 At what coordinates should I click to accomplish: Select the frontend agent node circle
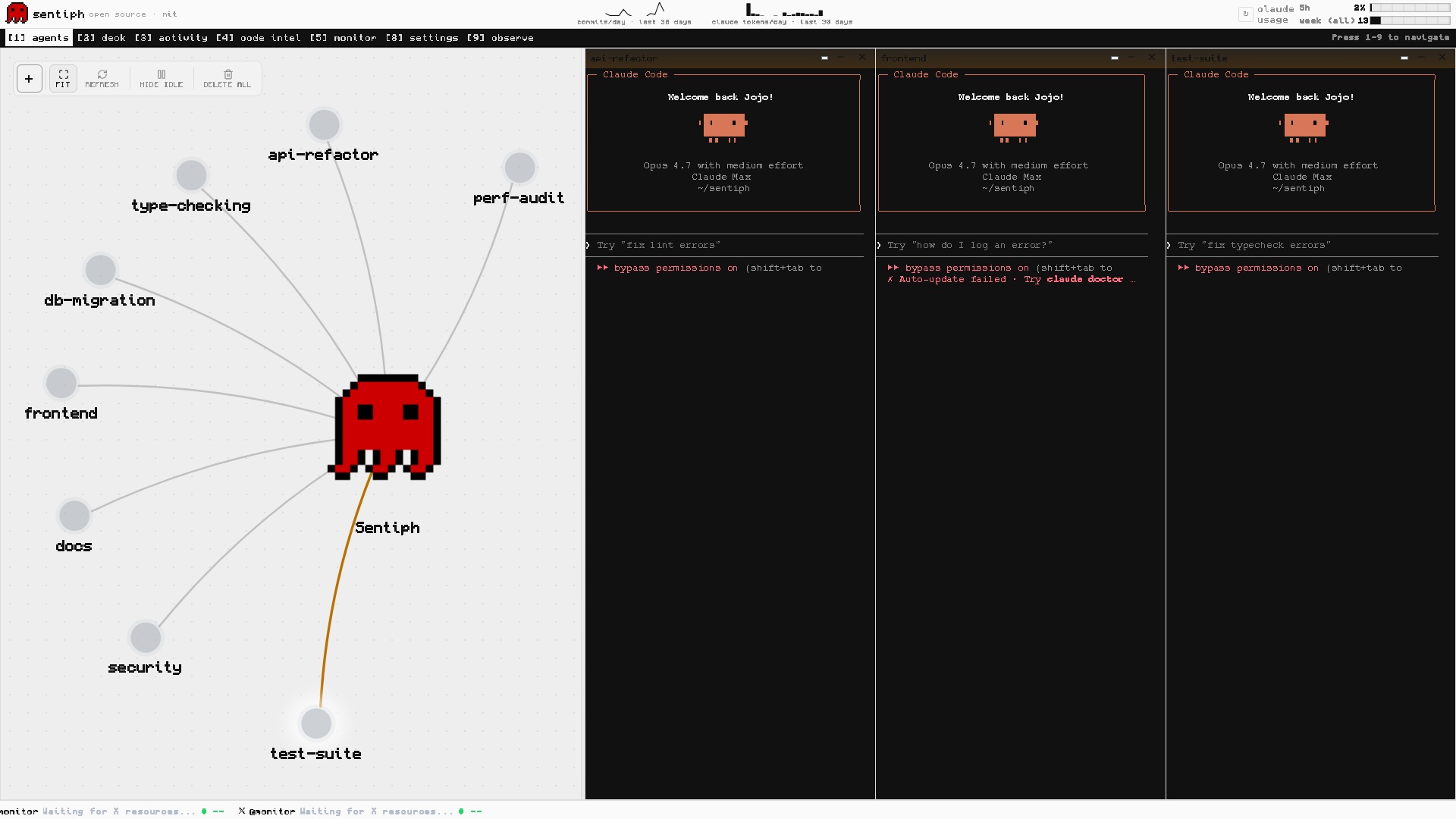[61, 383]
